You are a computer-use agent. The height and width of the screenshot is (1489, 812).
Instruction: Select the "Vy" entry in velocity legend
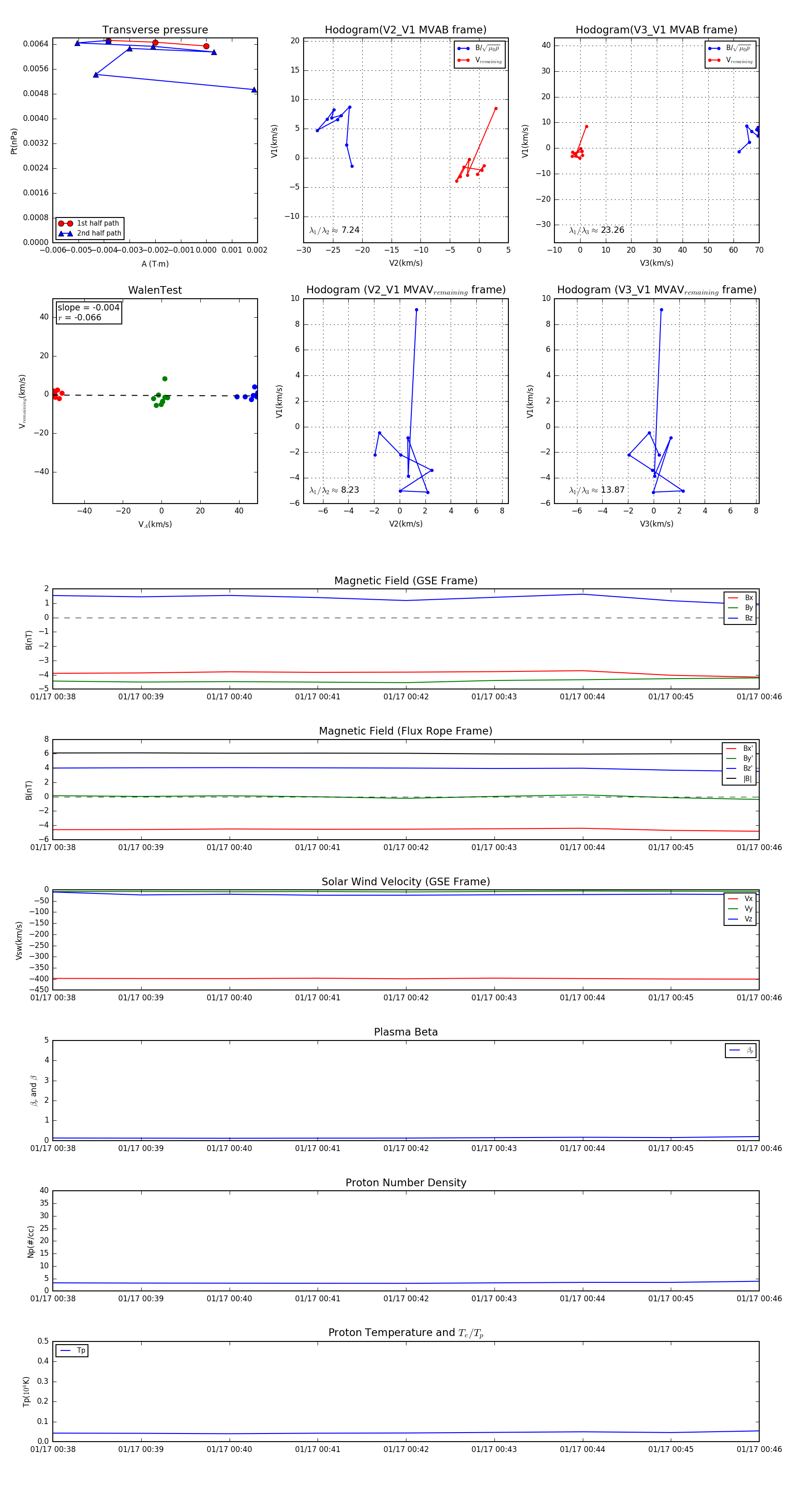click(x=740, y=909)
